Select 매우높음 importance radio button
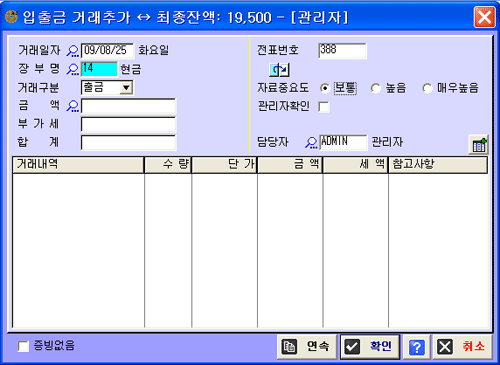 pos(427,88)
